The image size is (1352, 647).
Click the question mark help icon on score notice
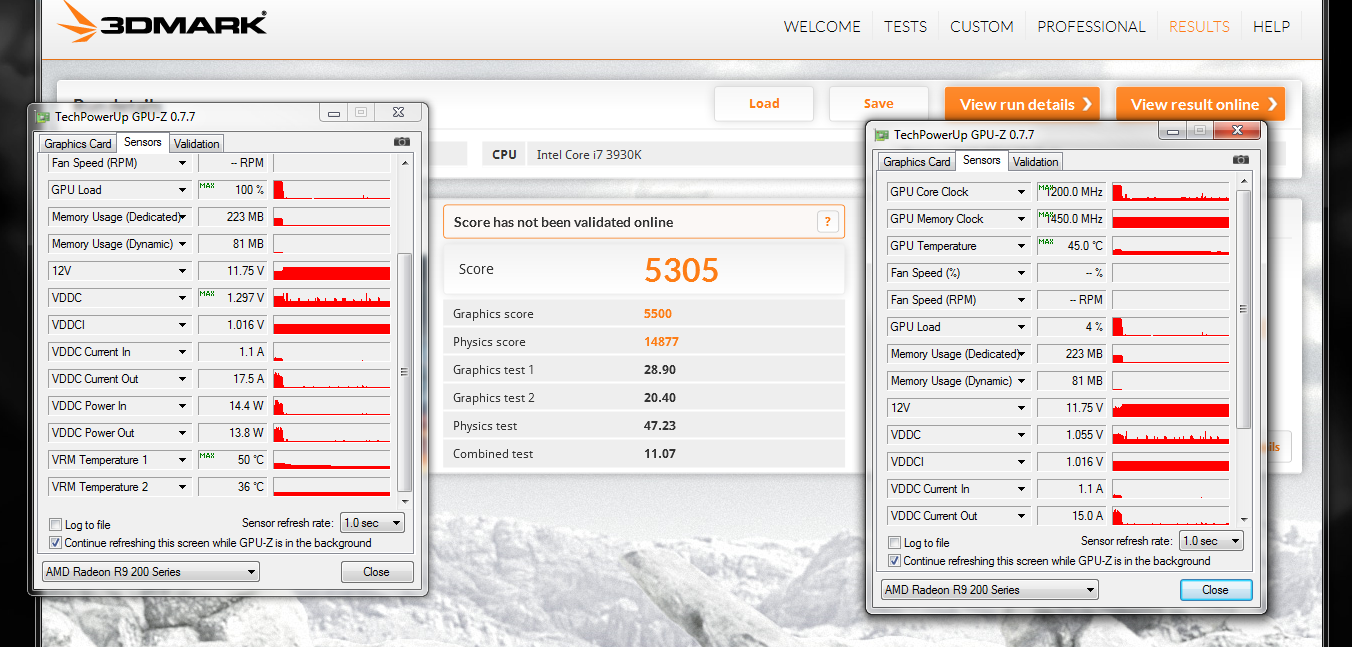tap(827, 222)
